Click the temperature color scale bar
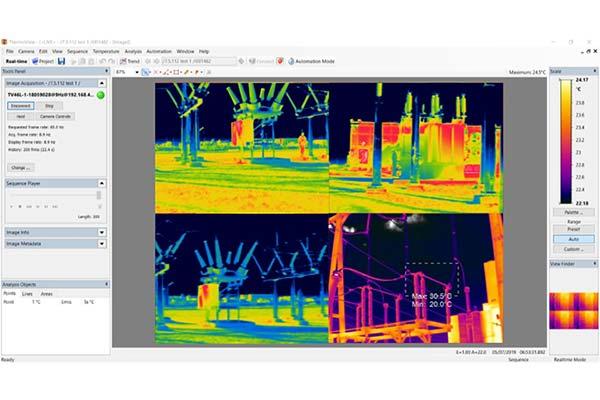Image resolution: width=600 pixels, height=400 pixels. (x=566, y=140)
